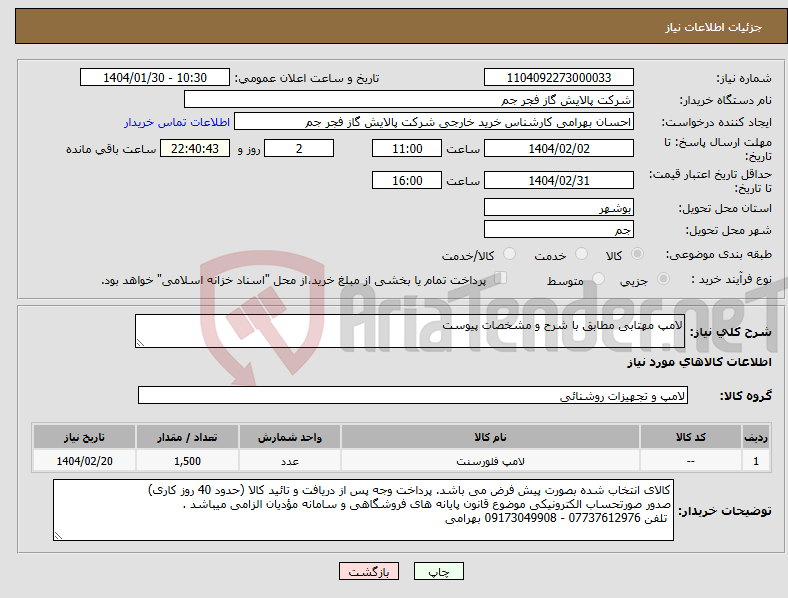Click the delivery province field بوشهر

558,207
